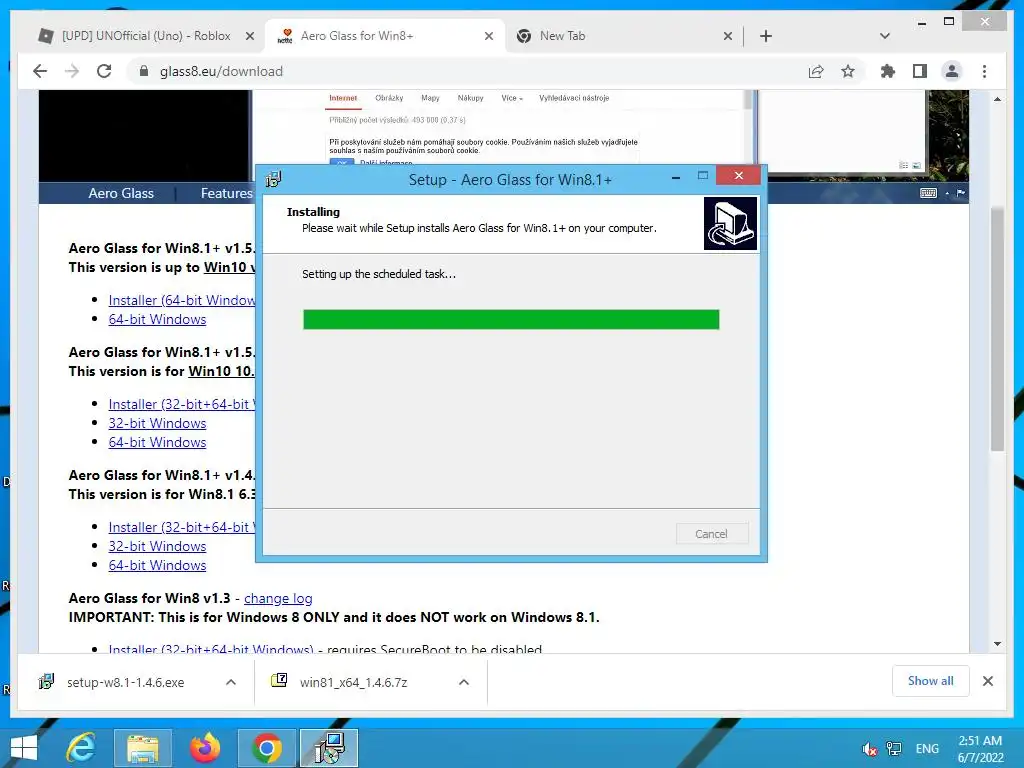The height and width of the screenshot is (768, 1024).
Task: Click keyboard icon in the page screenshot banner
Action: (928, 193)
